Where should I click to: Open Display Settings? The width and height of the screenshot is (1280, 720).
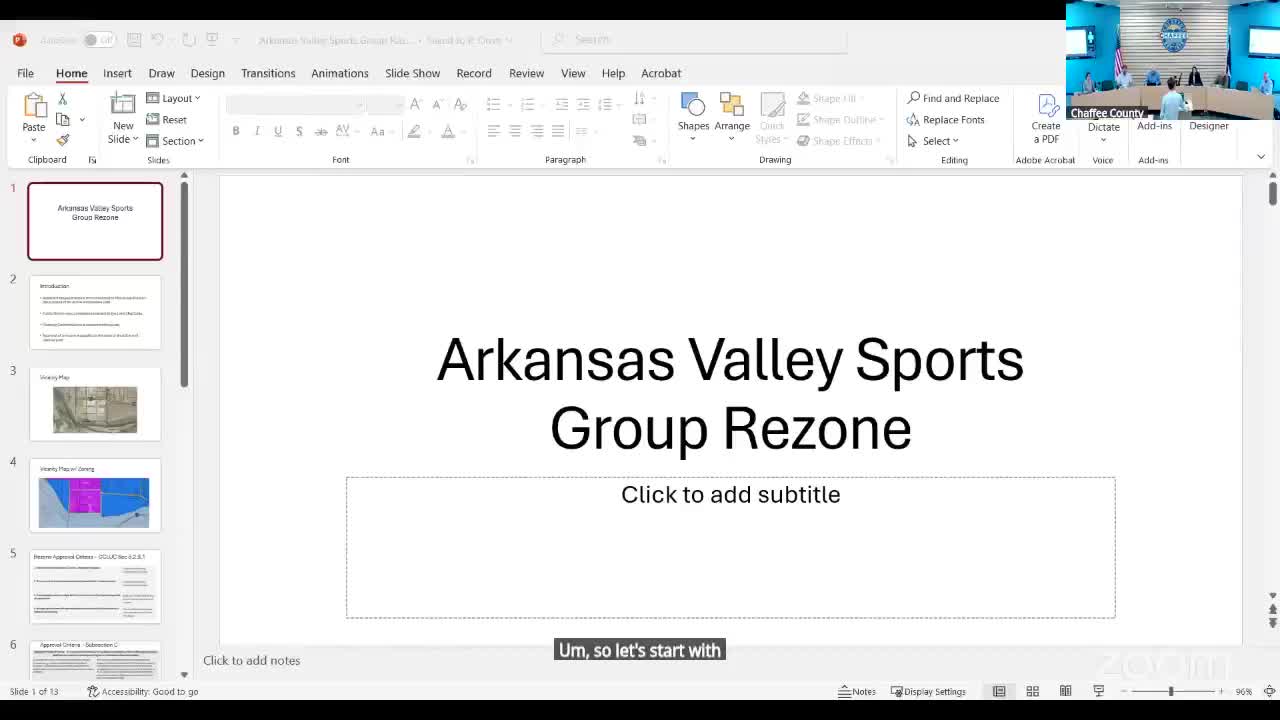929,691
